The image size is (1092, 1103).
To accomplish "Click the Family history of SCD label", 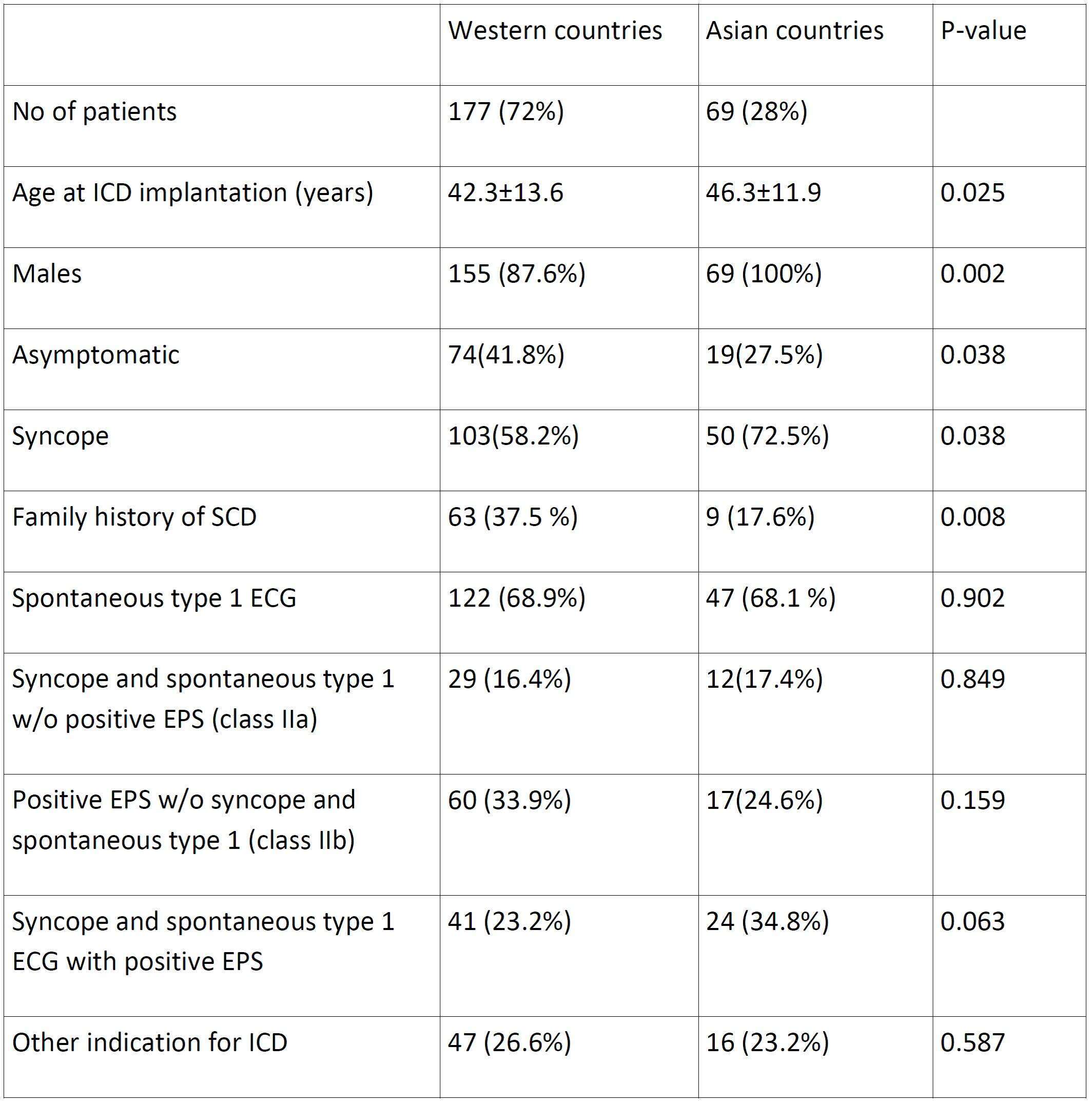I will tap(135, 517).
